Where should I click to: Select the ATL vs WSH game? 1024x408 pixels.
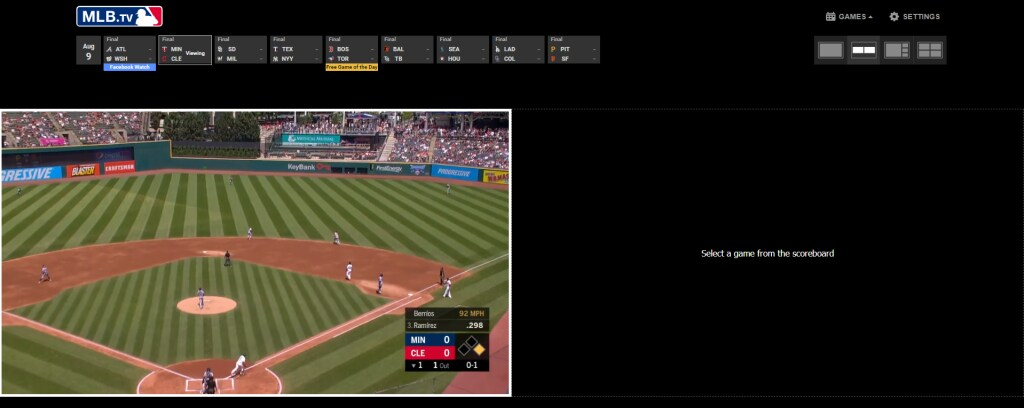click(x=128, y=50)
